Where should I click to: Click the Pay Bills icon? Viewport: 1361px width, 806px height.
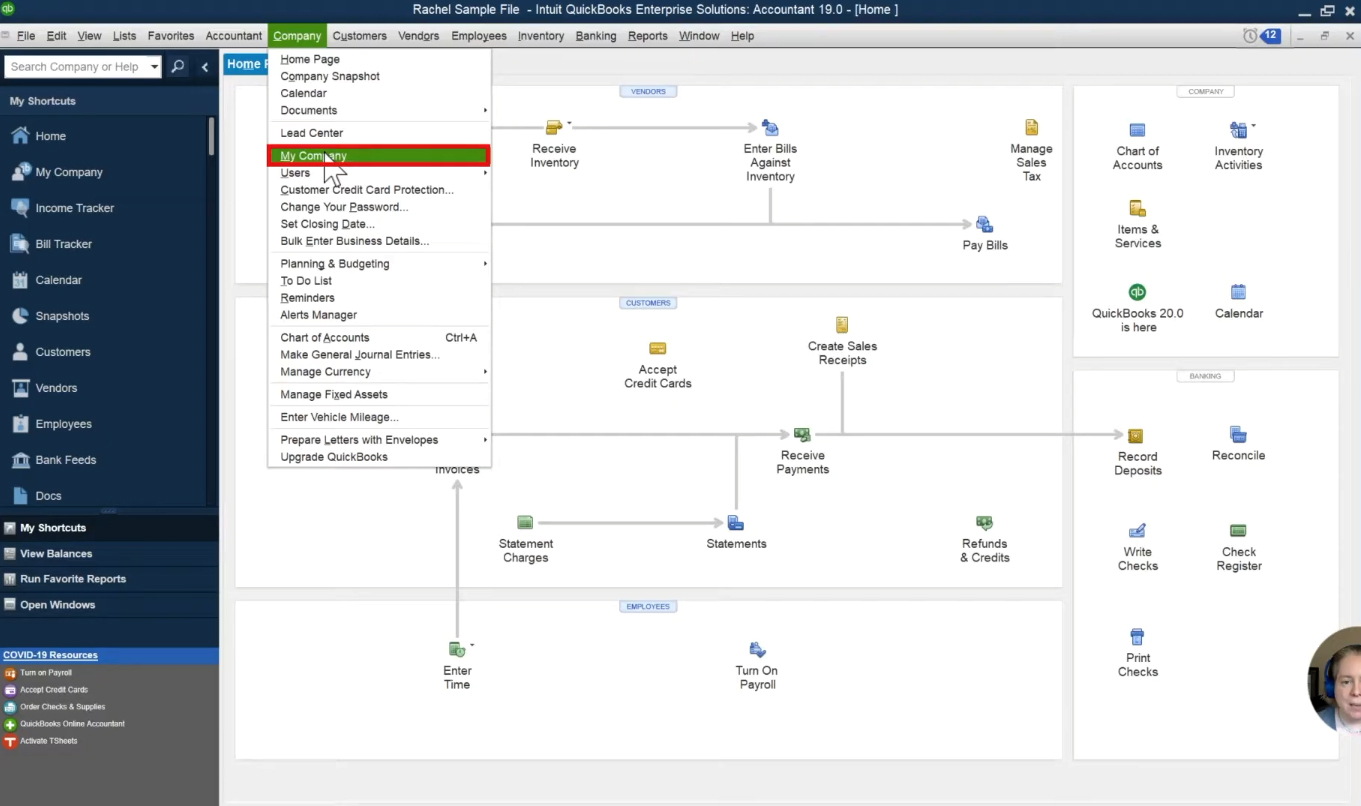[x=984, y=224]
